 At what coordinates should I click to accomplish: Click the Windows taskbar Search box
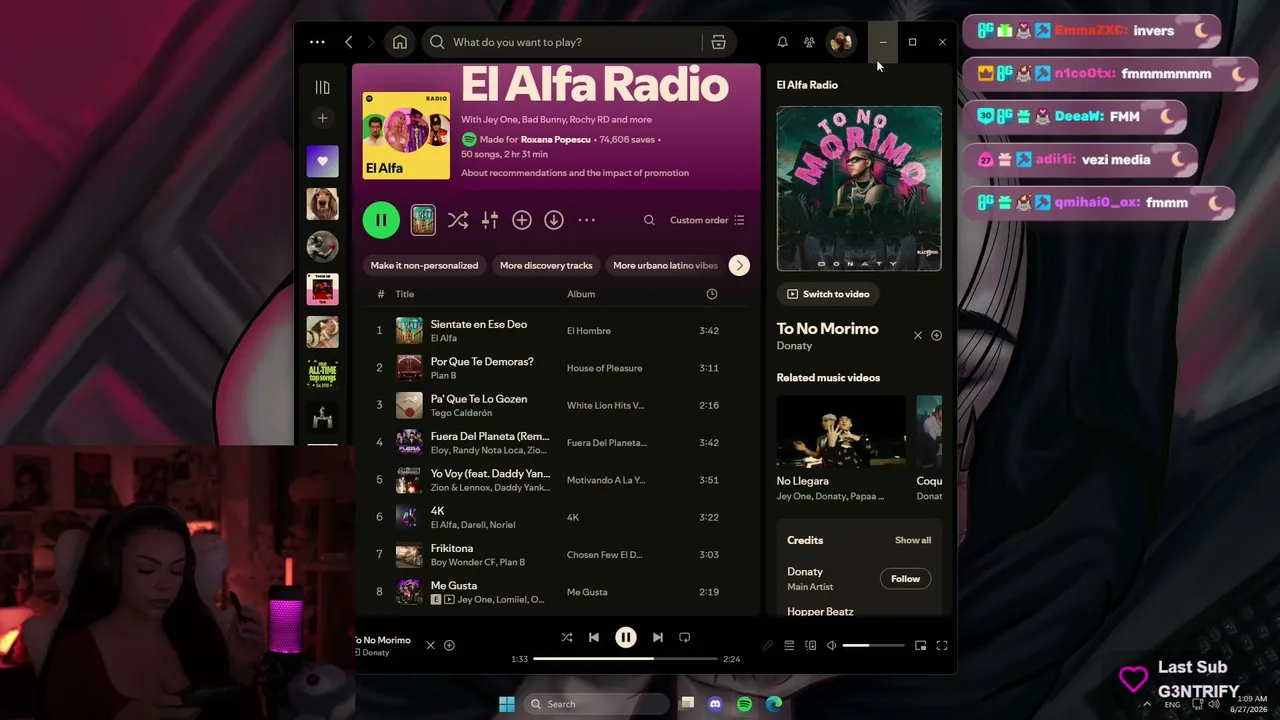(597, 704)
